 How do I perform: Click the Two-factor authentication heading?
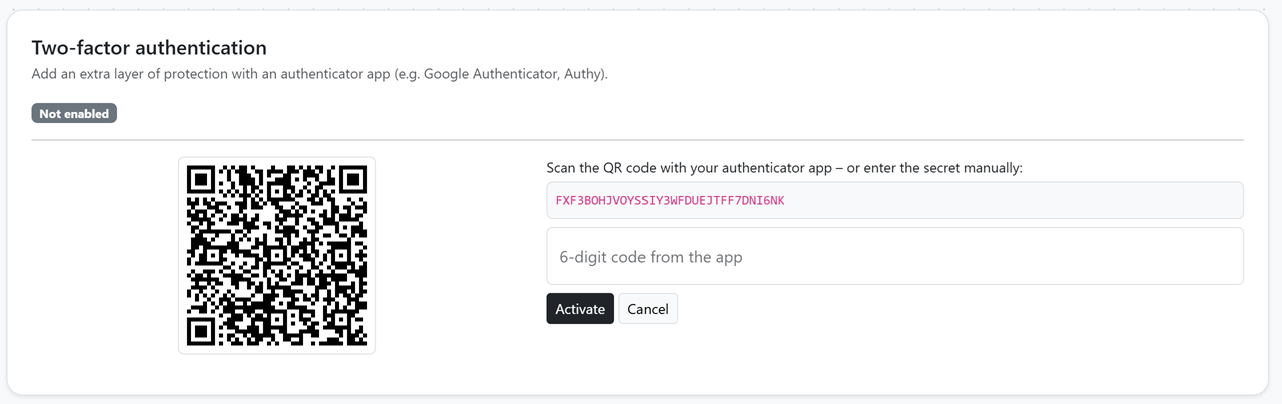point(149,48)
